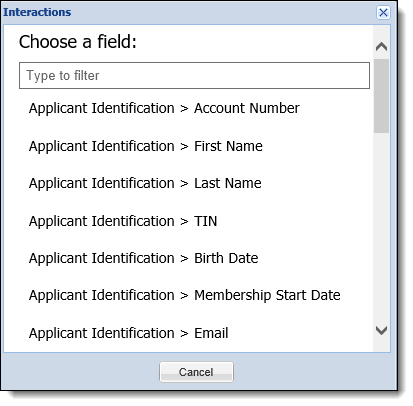
Task: Click the '>' separator in the TIN row
Action: [184, 222]
